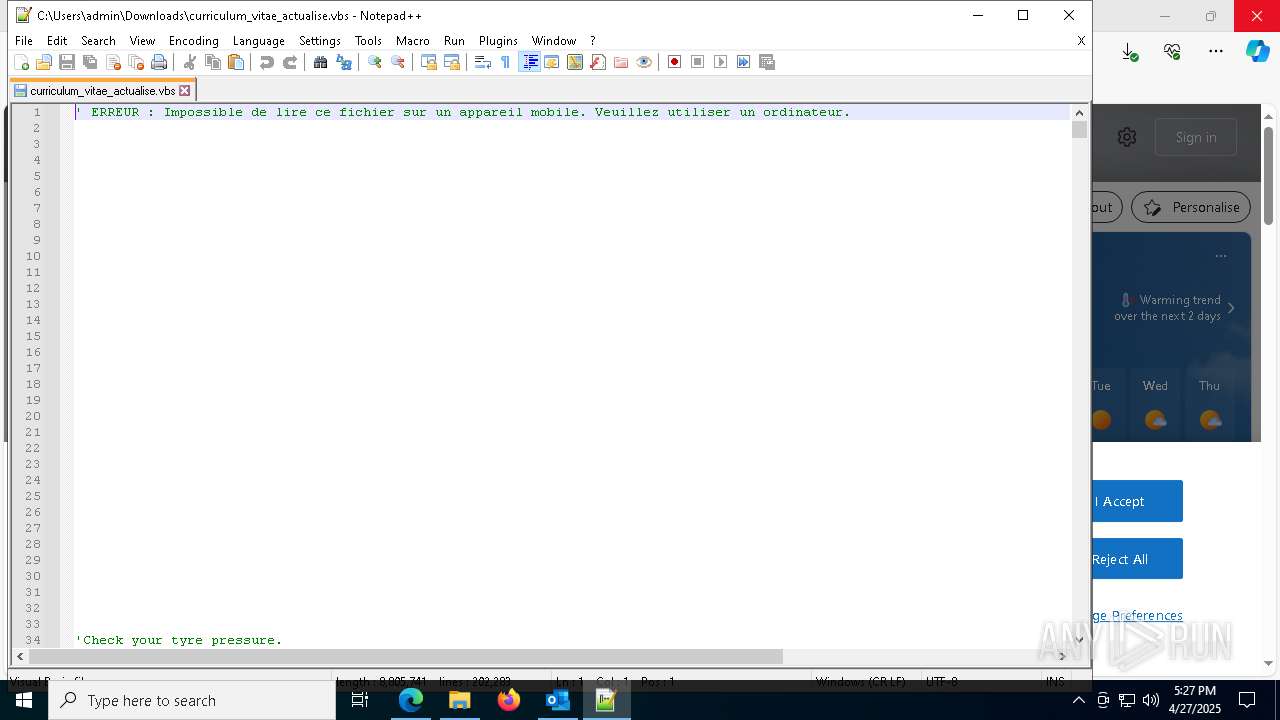
Task: Toggle the Indent Guide icon
Action: pos(530,62)
